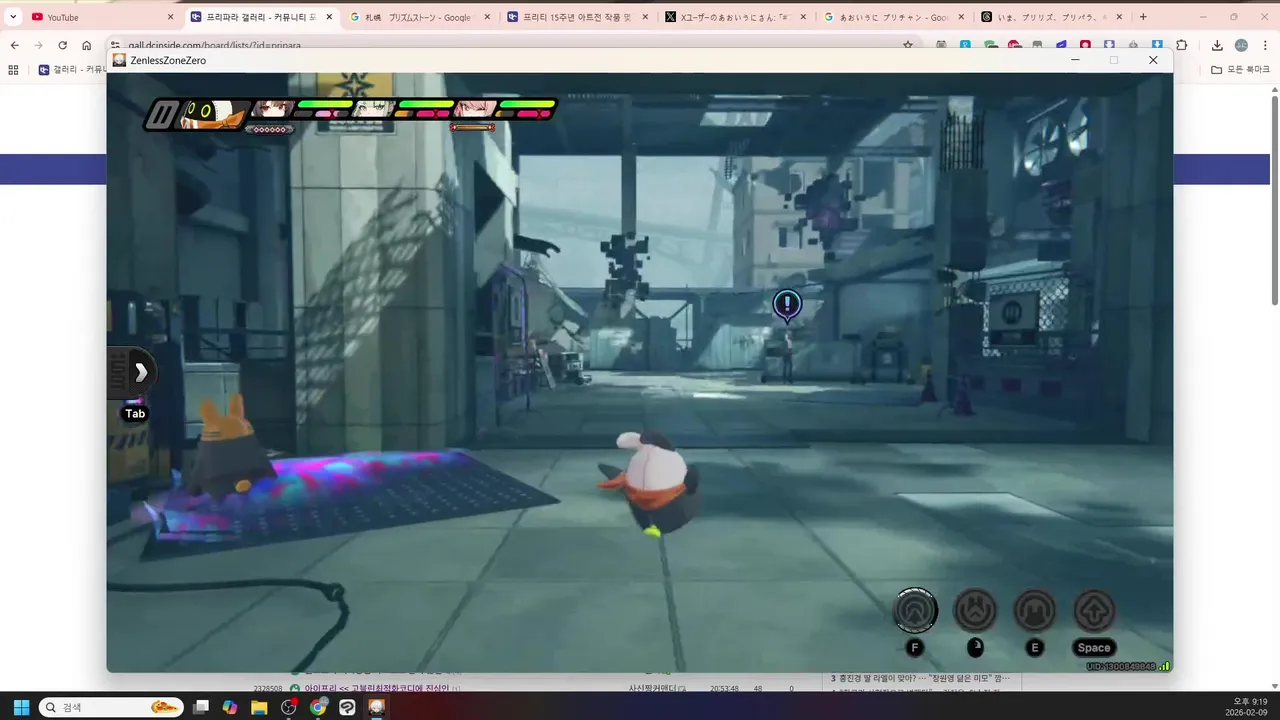Open the tab search dropdown in Chrome

[x=13, y=17]
